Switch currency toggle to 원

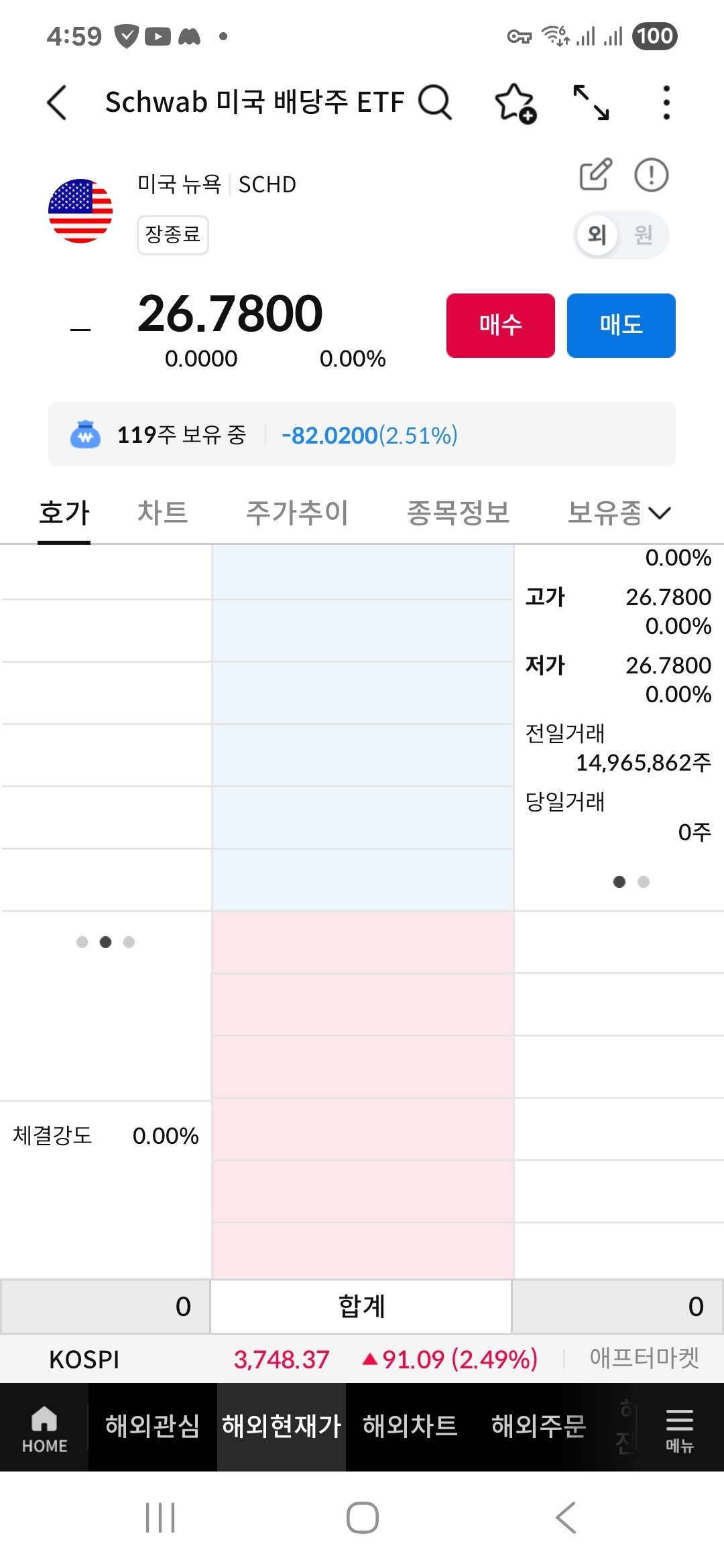[x=644, y=235]
